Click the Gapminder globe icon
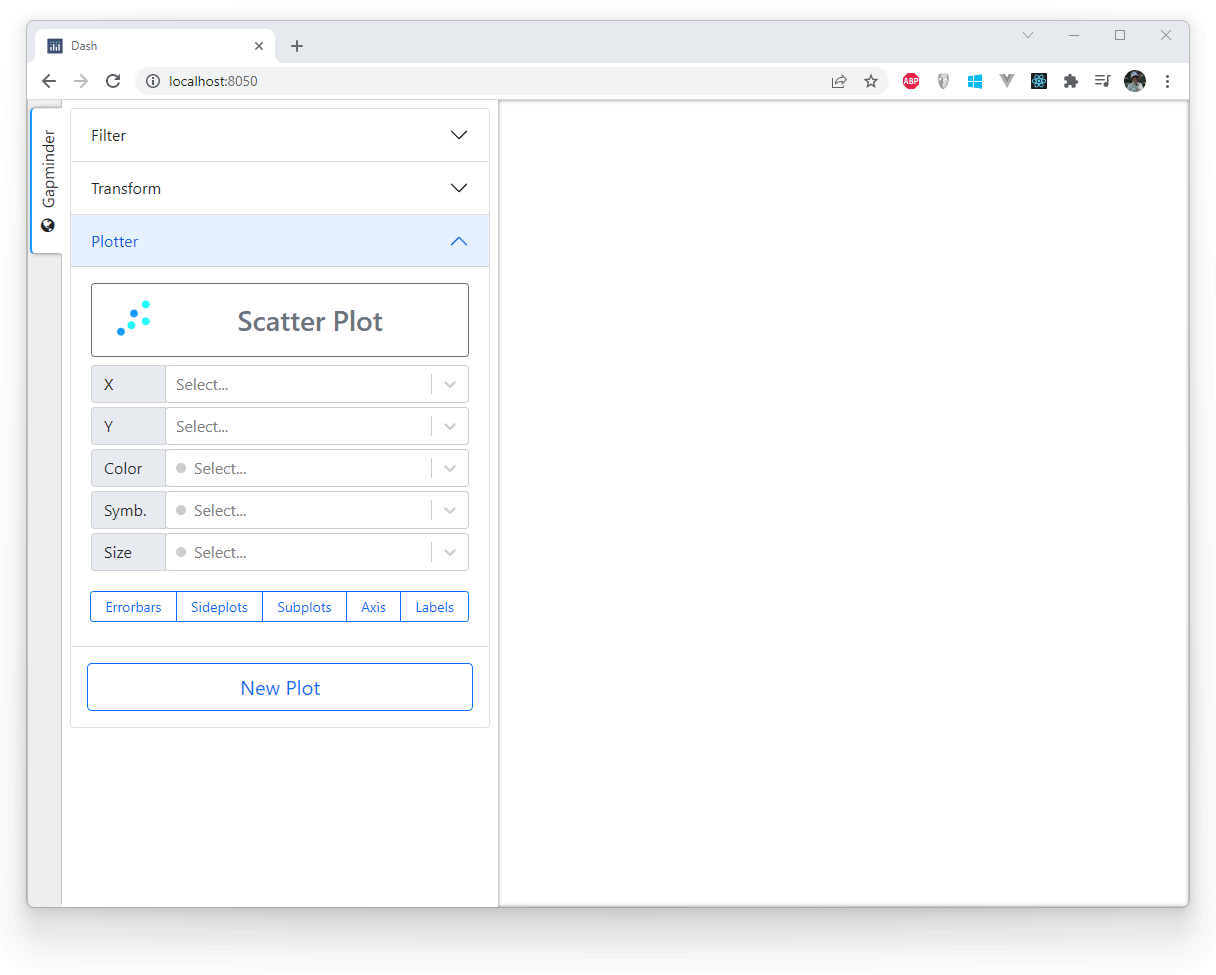This screenshot has width=1216, height=975. coord(48,225)
